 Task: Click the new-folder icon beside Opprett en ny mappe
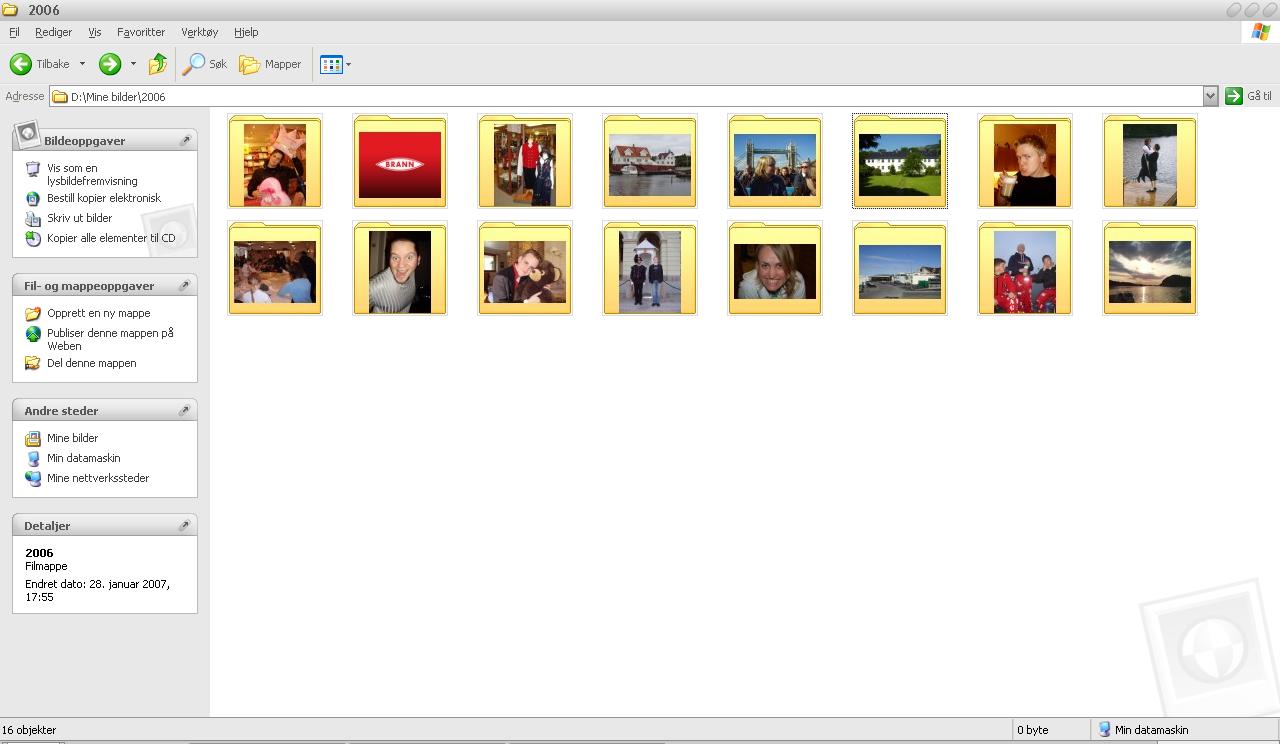point(33,313)
